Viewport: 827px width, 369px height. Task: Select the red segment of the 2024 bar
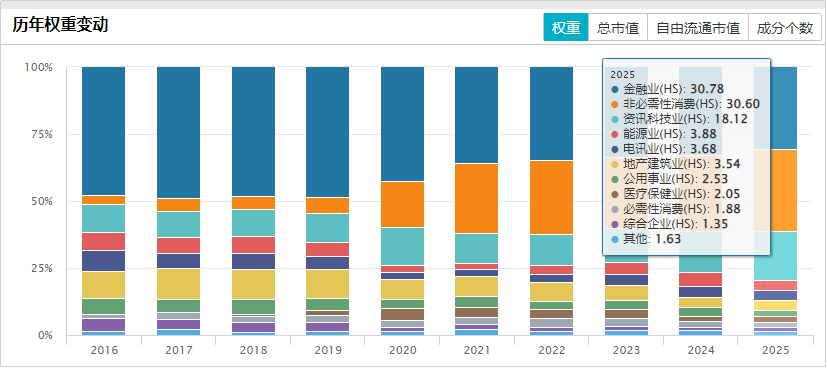coord(700,279)
